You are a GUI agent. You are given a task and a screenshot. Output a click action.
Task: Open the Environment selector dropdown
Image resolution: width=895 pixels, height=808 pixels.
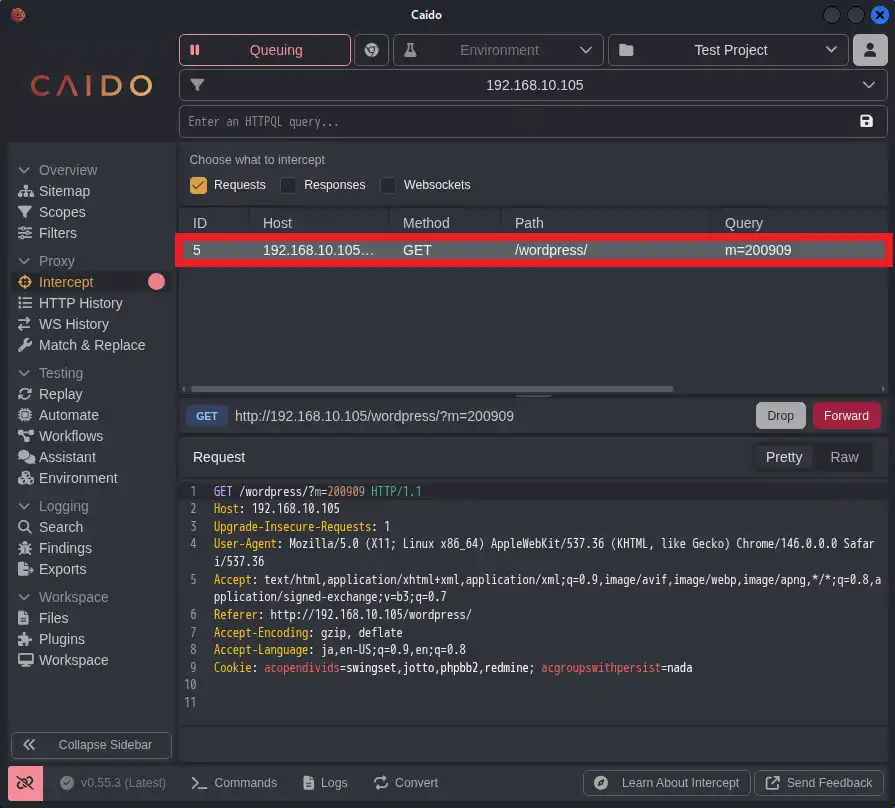point(497,50)
